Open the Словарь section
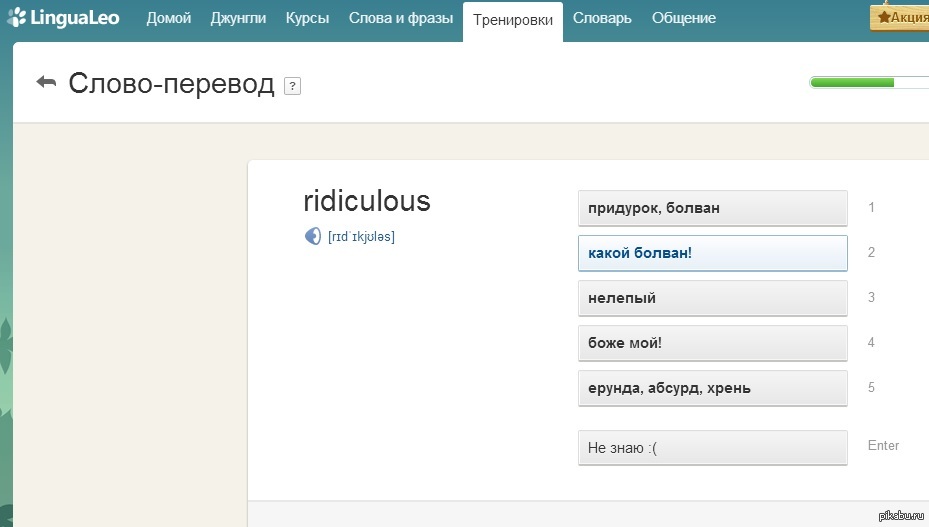This screenshot has width=929, height=527. click(x=603, y=18)
